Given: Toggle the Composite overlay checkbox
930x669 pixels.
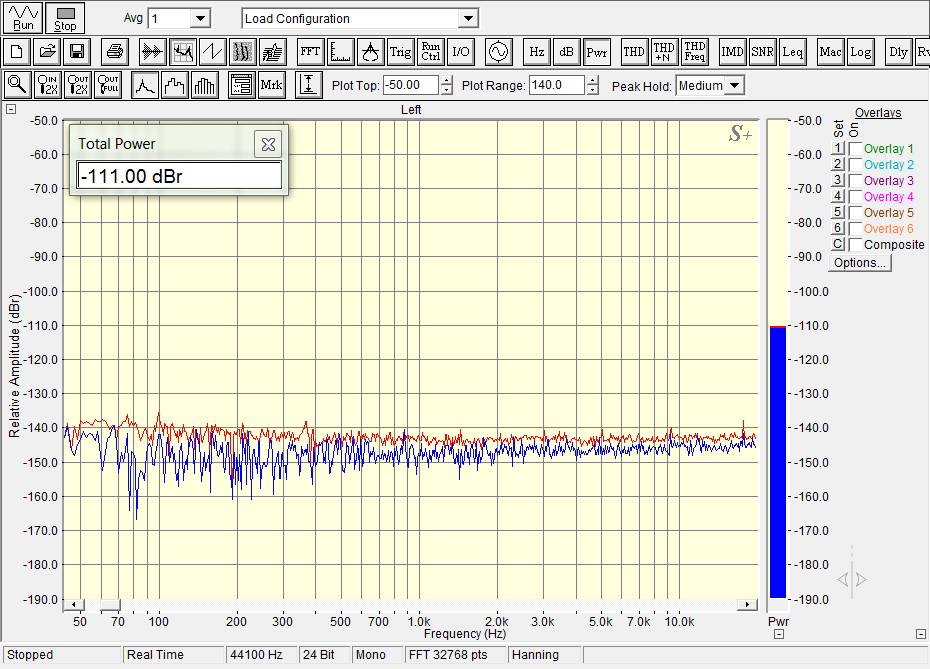Looking at the screenshot, I should 855,245.
